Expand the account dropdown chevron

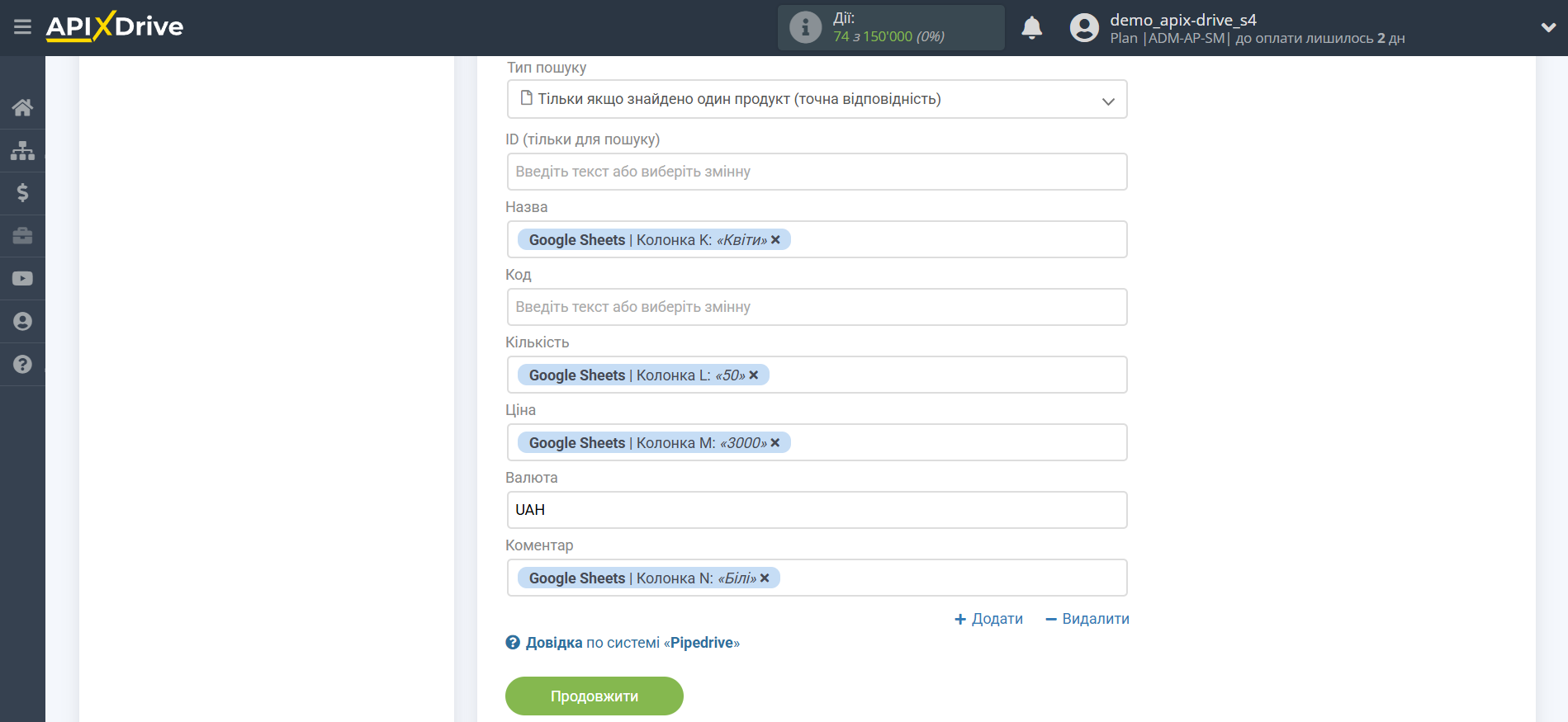tap(1548, 27)
